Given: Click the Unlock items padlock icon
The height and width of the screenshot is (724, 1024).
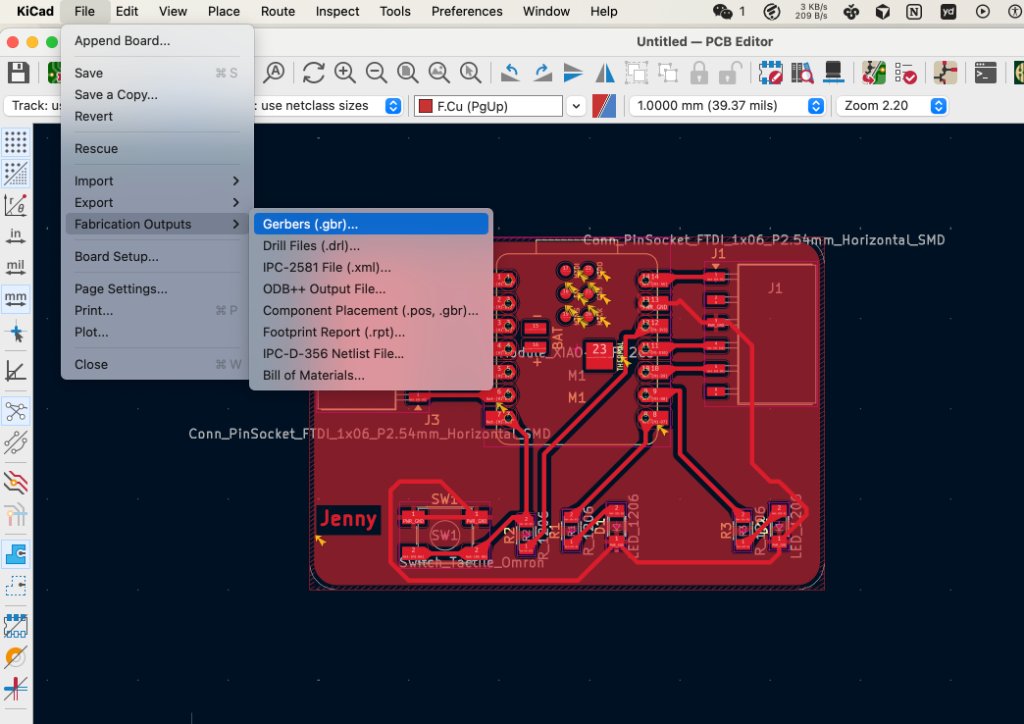Looking at the screenshot, I should [x=730, y=72].
